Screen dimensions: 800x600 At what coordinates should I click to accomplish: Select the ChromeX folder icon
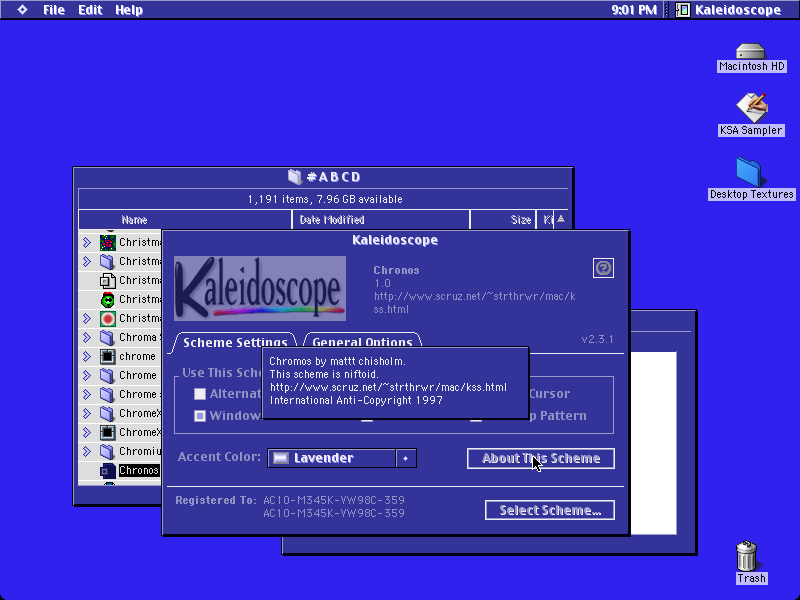click(x=108, y=413)
